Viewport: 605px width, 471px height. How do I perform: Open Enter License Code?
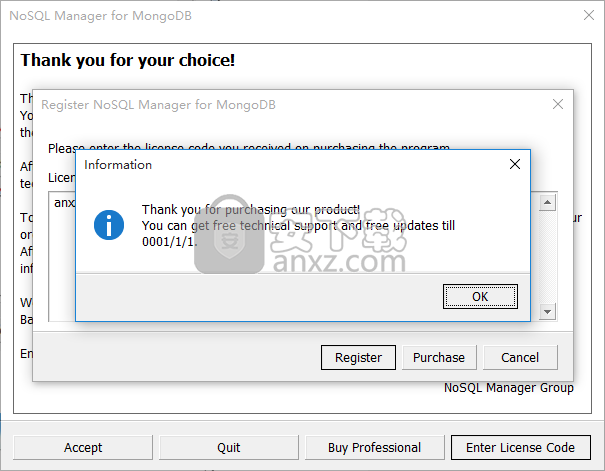click(x=521, y=447)
